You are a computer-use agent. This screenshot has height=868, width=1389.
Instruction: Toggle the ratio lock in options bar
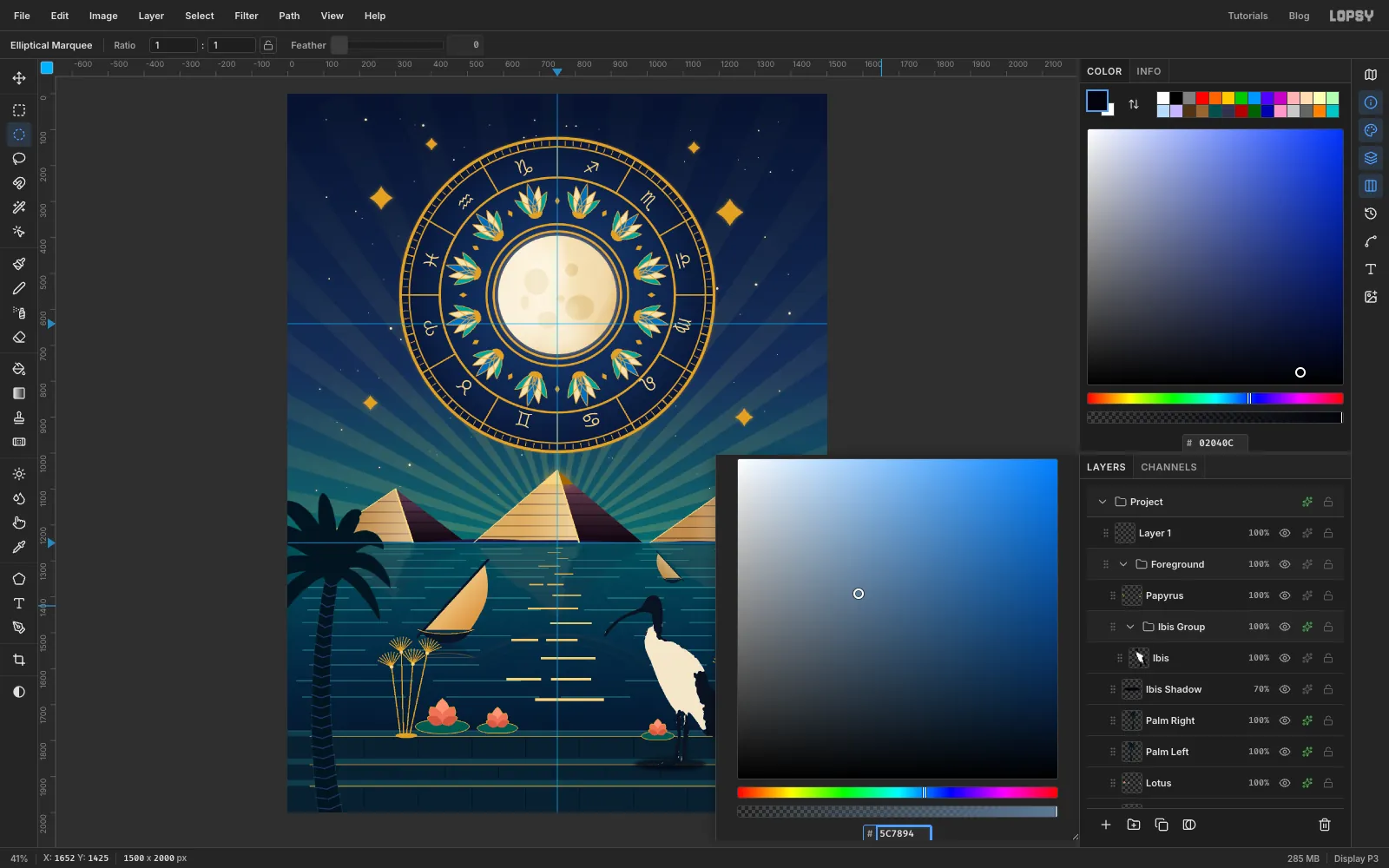(x=268, y=45)
